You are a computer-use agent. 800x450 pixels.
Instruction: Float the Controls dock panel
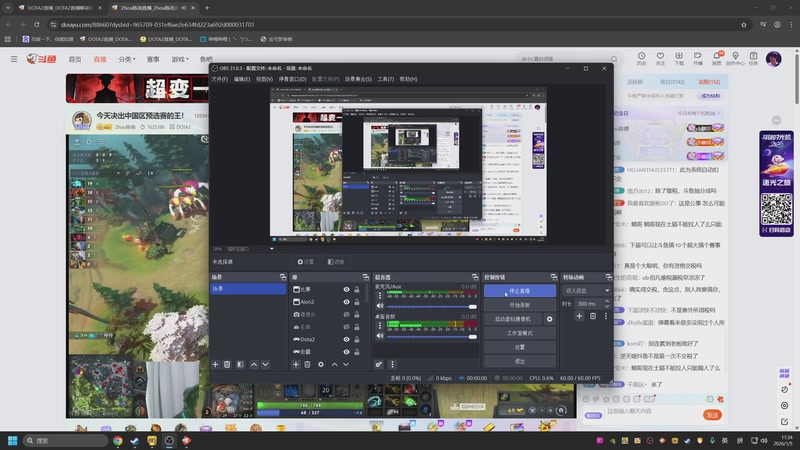point(554,277)
